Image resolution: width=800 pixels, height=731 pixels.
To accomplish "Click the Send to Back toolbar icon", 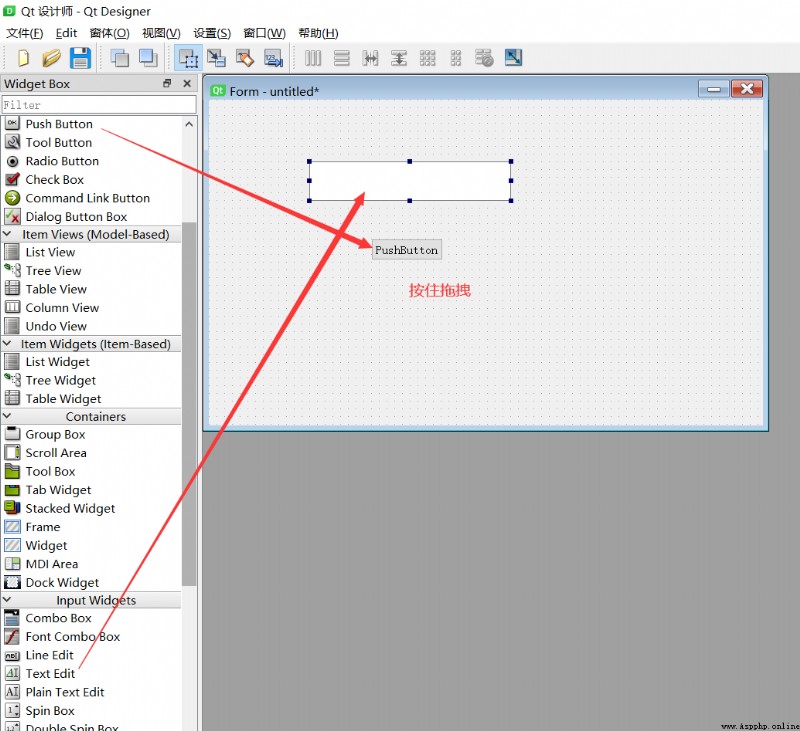I will tap(119, 58).
